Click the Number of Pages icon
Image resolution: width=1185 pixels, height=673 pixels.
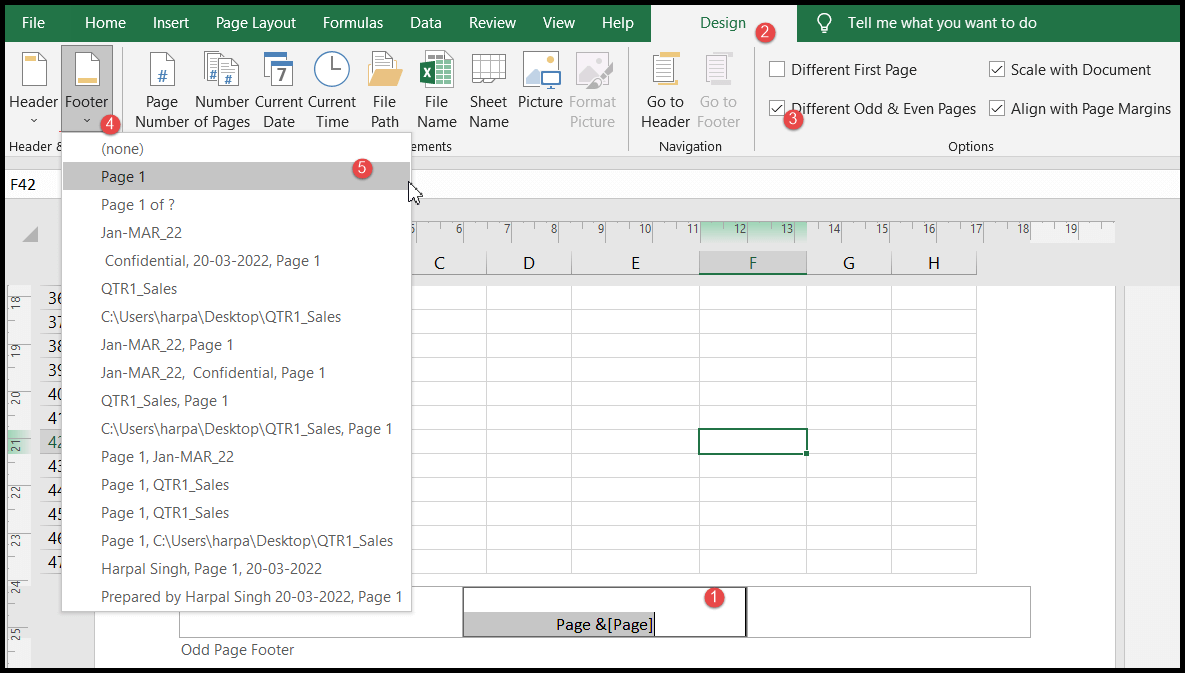(221, 90)
